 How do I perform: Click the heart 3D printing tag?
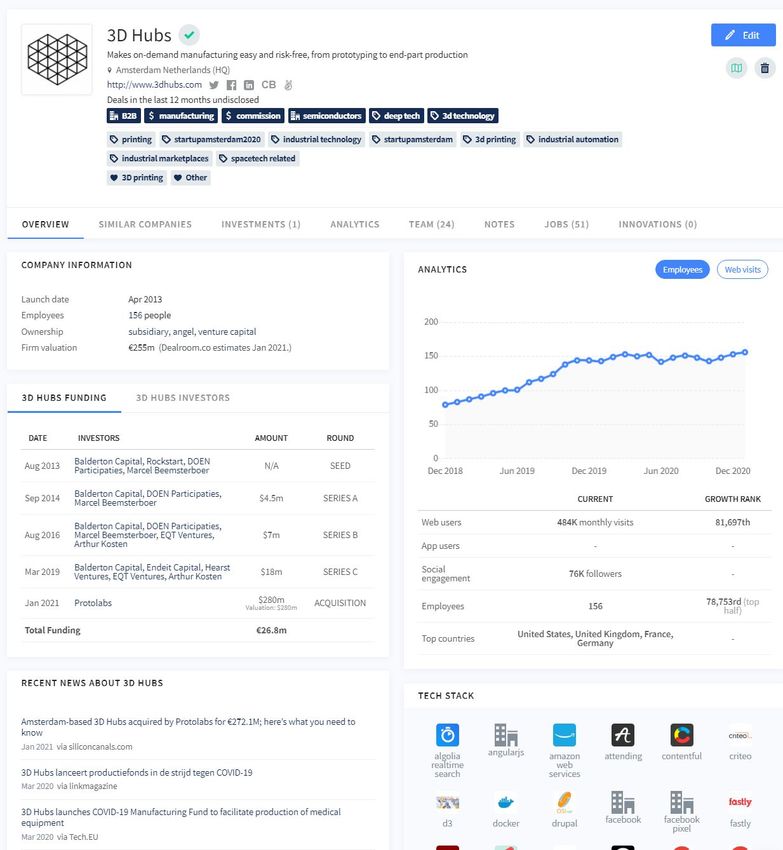[x=137, y=177]
